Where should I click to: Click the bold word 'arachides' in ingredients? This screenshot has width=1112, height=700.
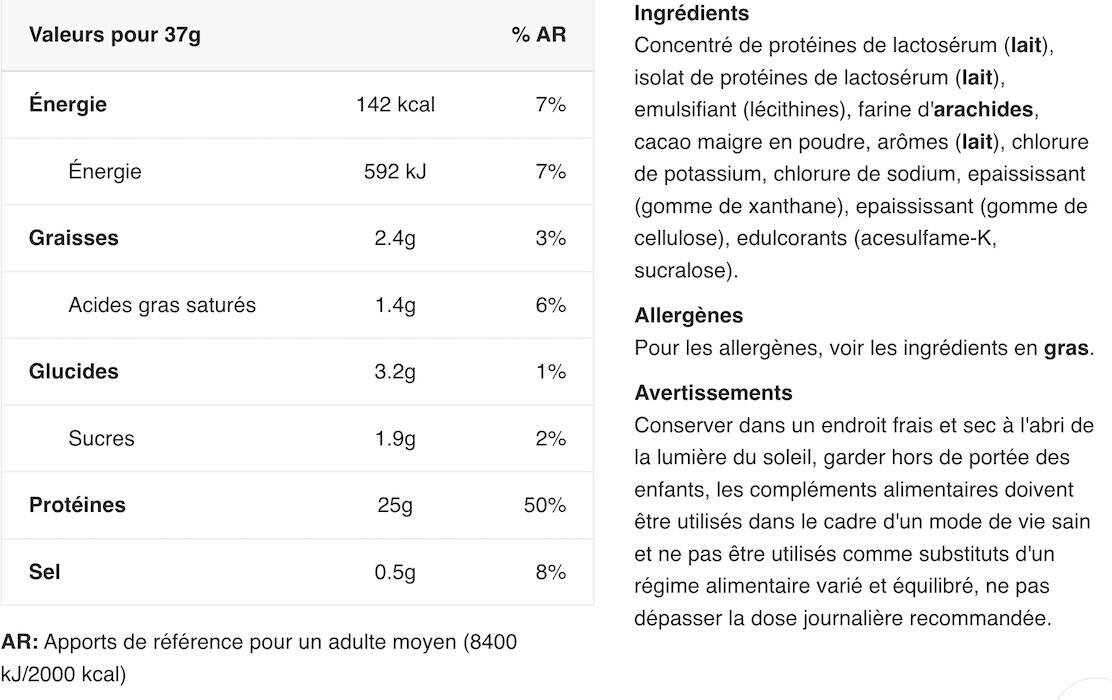click(984, 109)
